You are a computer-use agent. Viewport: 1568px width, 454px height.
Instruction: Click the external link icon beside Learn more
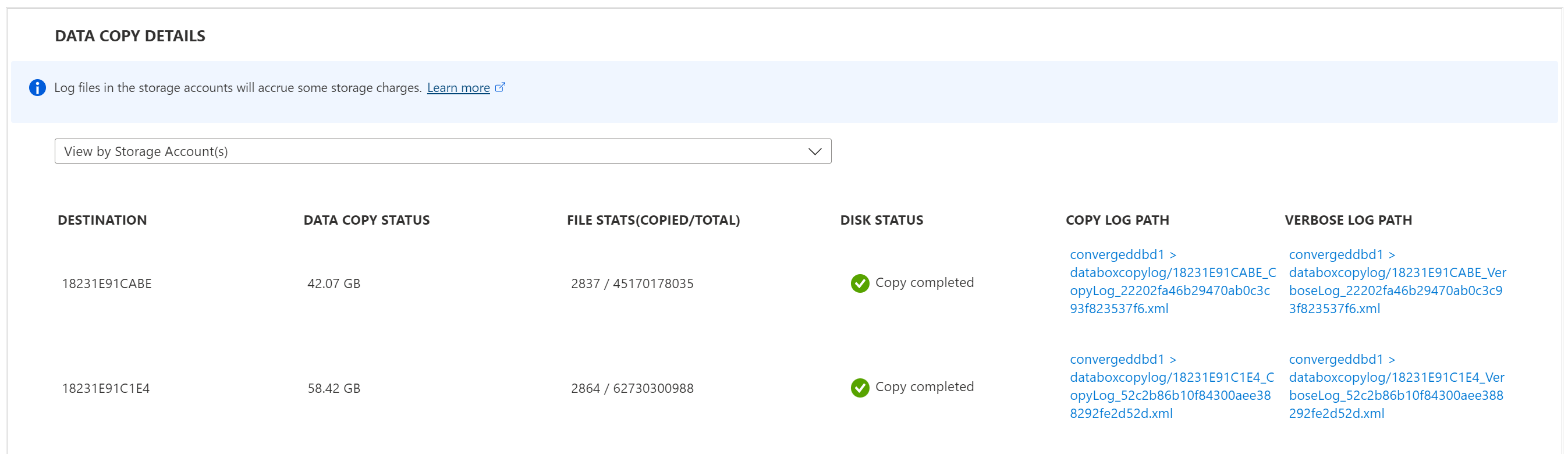(500, 87)
